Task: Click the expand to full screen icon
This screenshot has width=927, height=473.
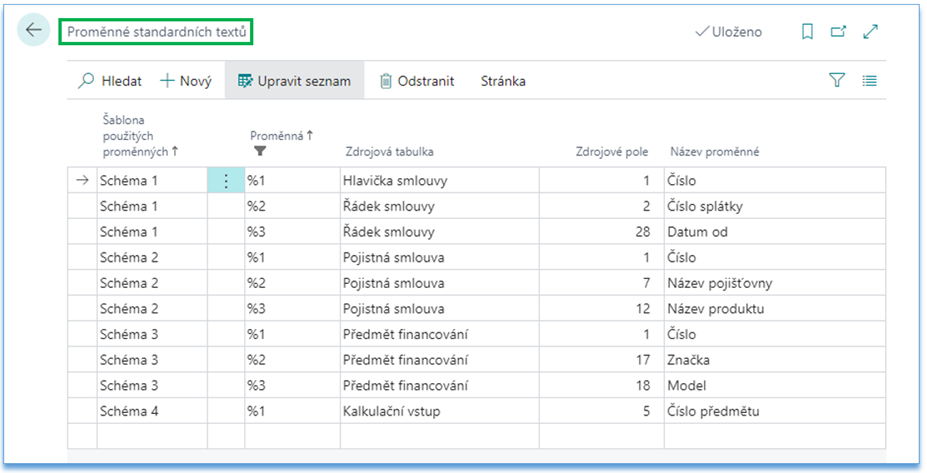Action: (870, 32)
